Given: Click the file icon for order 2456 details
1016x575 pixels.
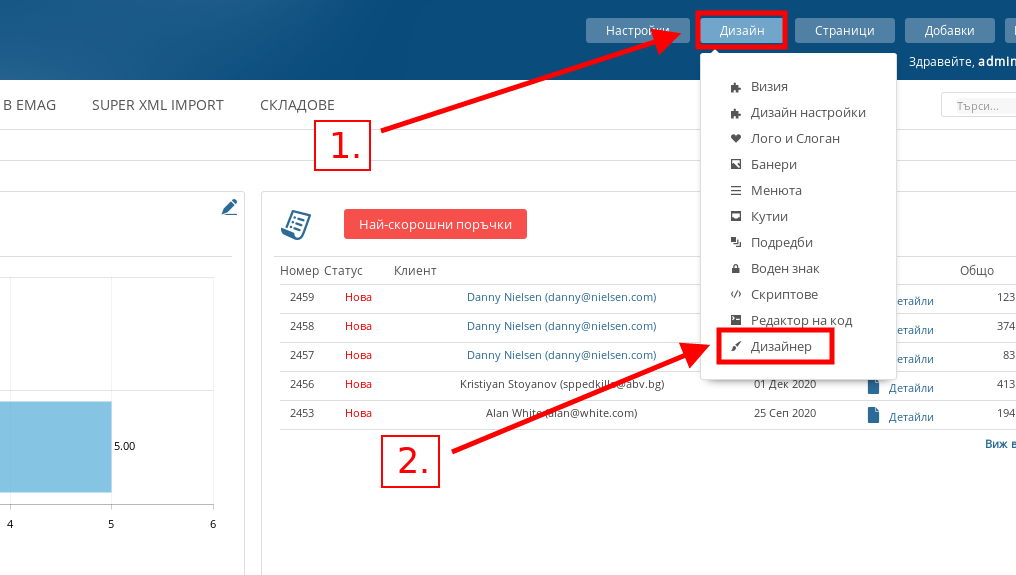Looking at the screenshot, I should [873, 387].
